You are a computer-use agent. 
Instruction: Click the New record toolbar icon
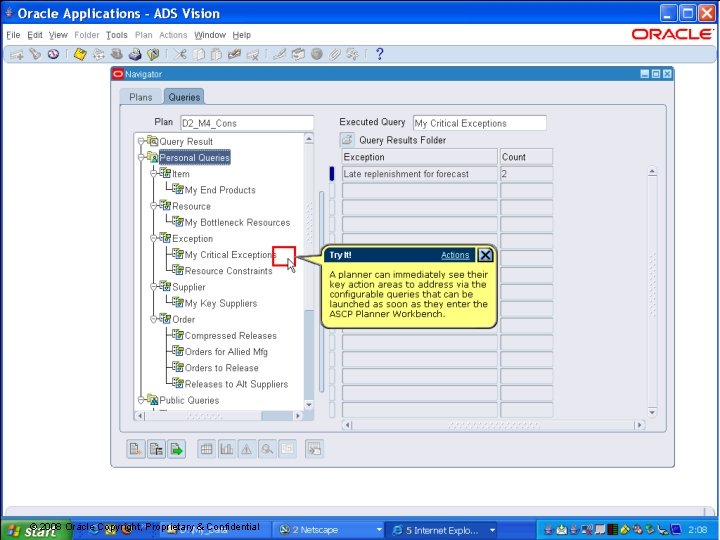point(17,55)
